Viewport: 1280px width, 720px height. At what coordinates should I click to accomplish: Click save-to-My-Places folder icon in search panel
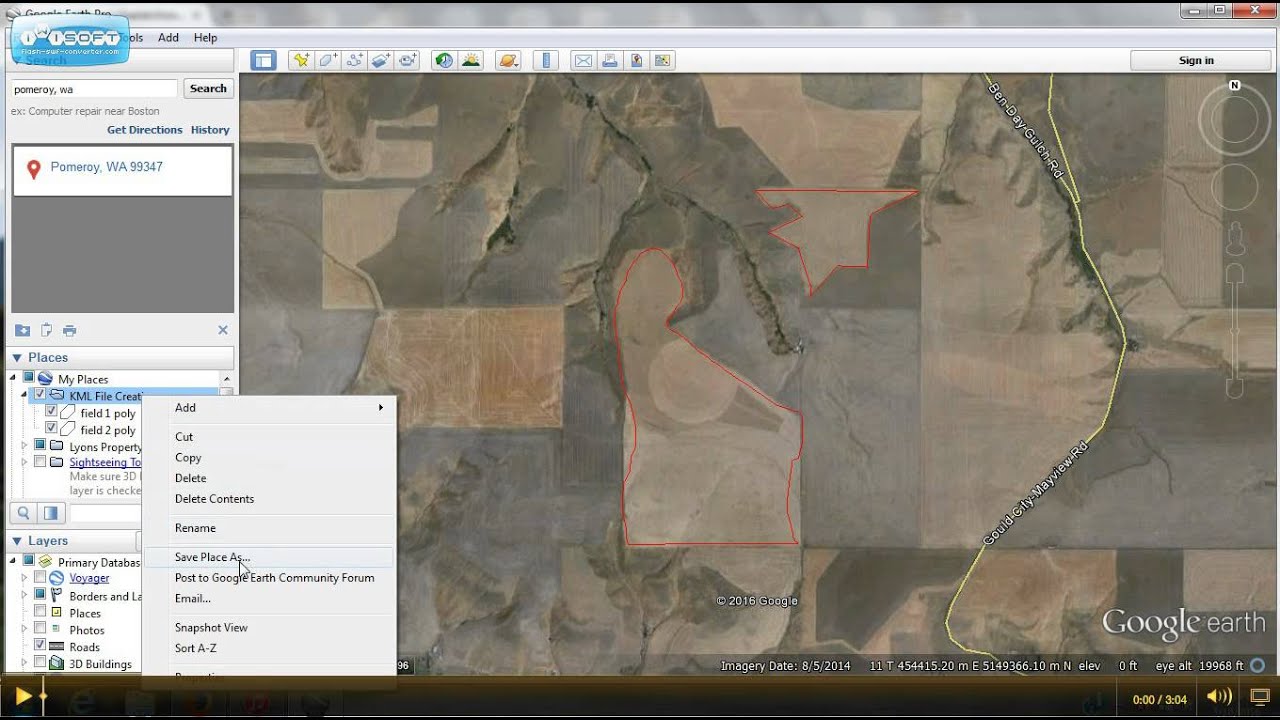pos(22,330)
